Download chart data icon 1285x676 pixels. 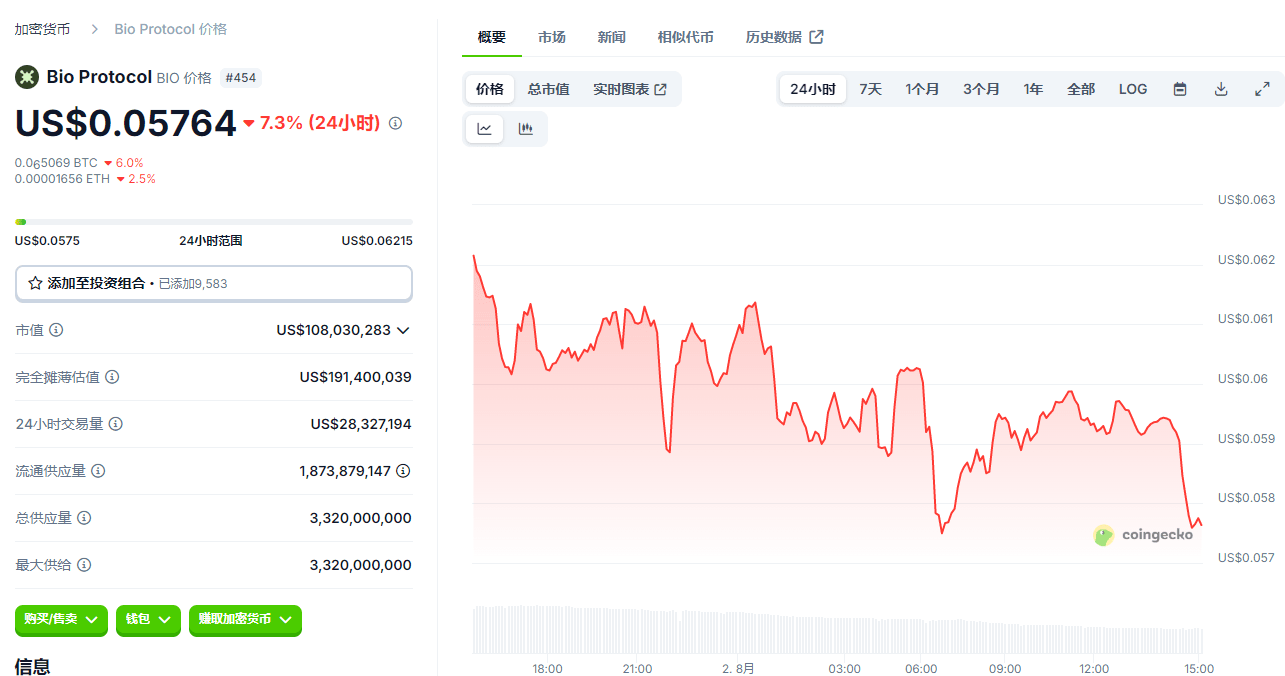point(1221,89)
